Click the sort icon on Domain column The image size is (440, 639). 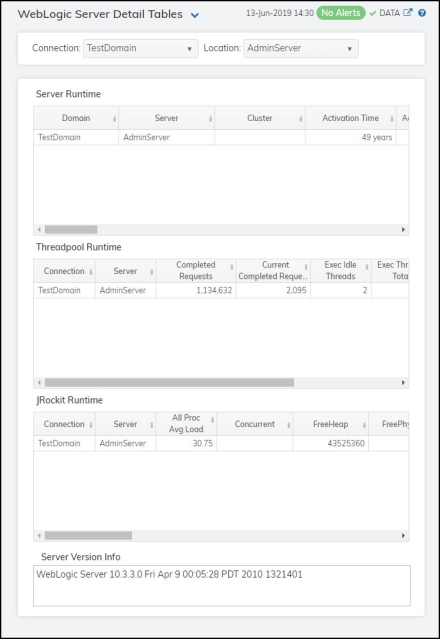(114, 119)
